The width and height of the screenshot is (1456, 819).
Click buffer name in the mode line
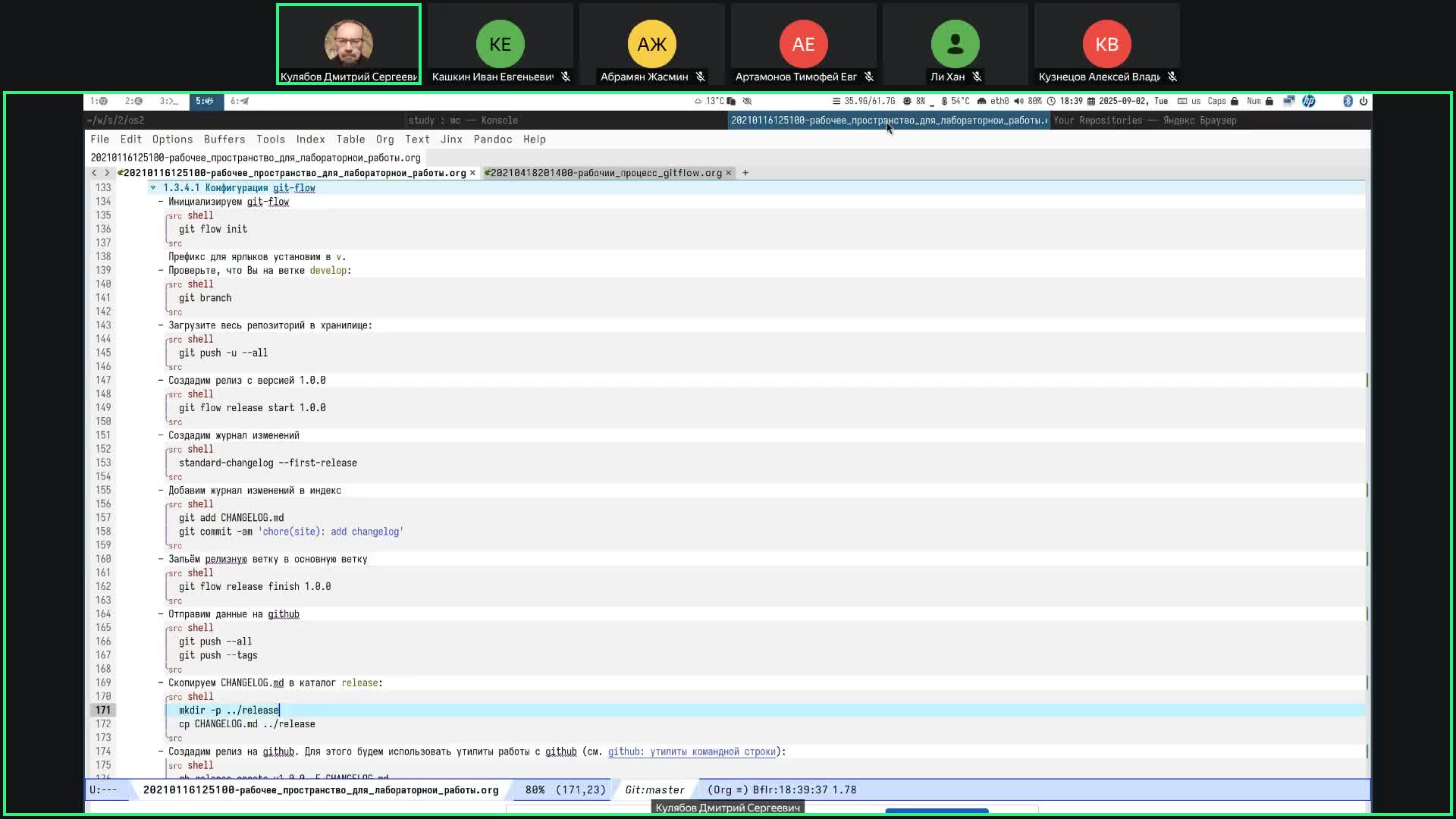coord(321,790)
